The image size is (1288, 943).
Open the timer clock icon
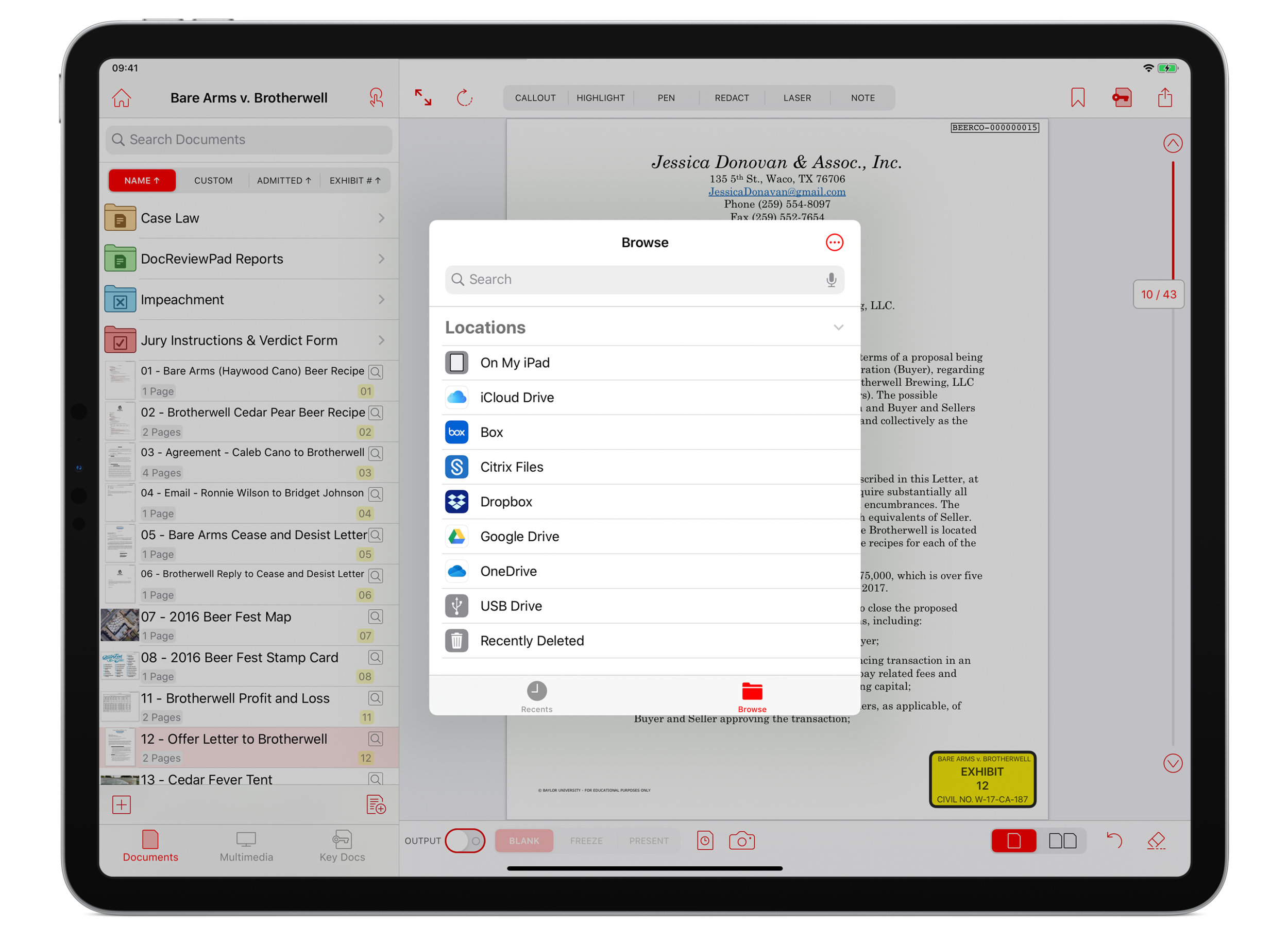[x=705, y=840]
